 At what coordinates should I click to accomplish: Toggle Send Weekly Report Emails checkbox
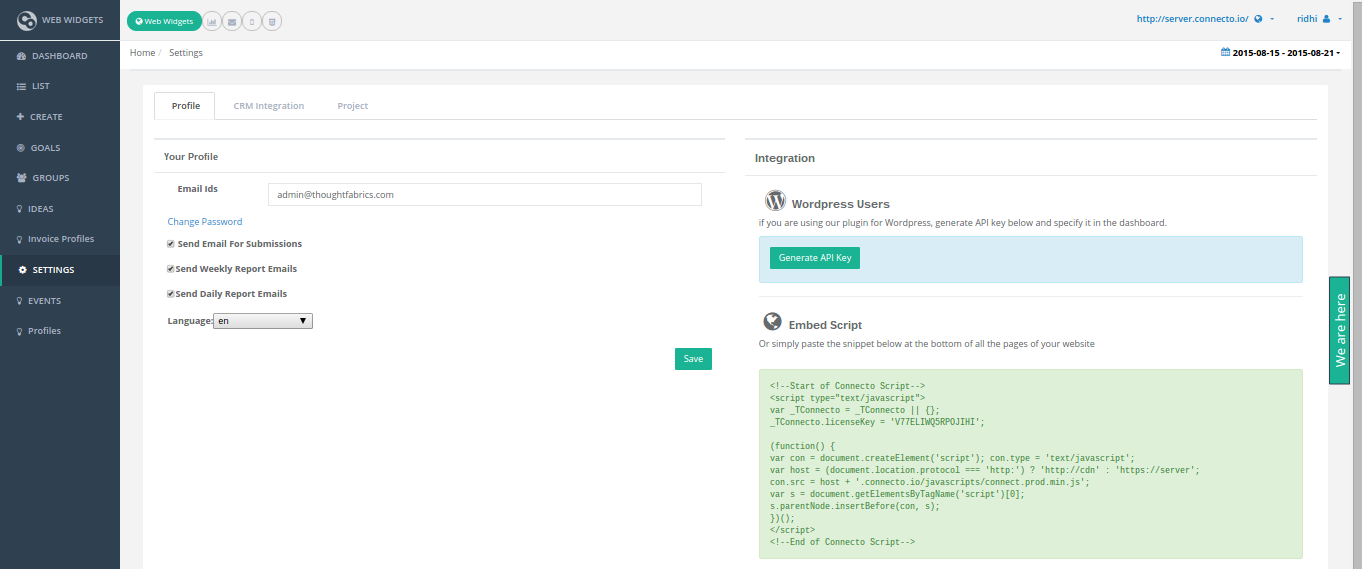point(171,269)
